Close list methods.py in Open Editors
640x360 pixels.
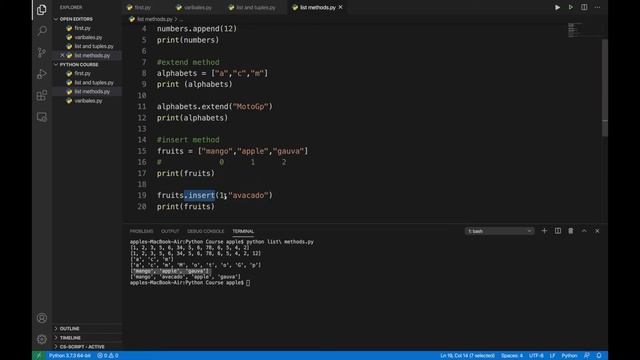62,55
